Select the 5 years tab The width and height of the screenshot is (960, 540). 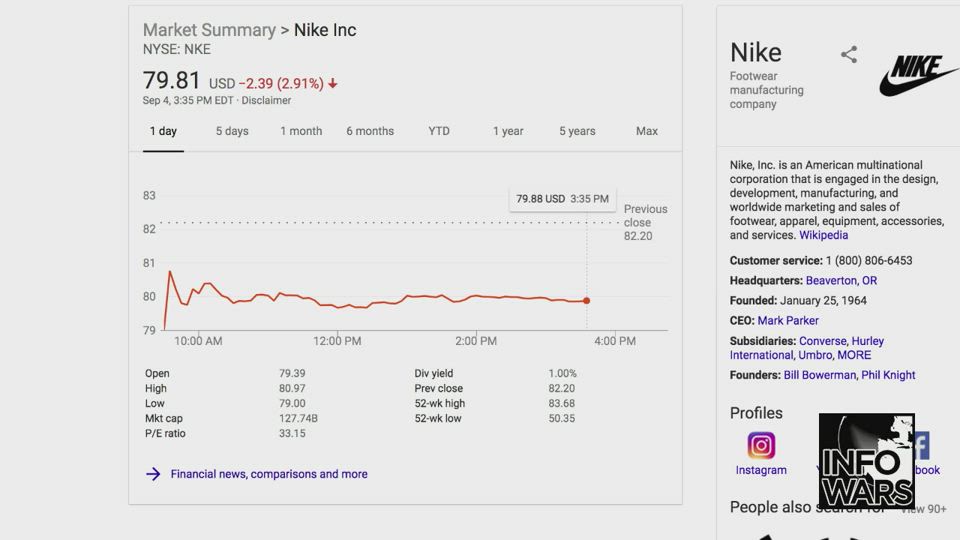tap(577, 131)
